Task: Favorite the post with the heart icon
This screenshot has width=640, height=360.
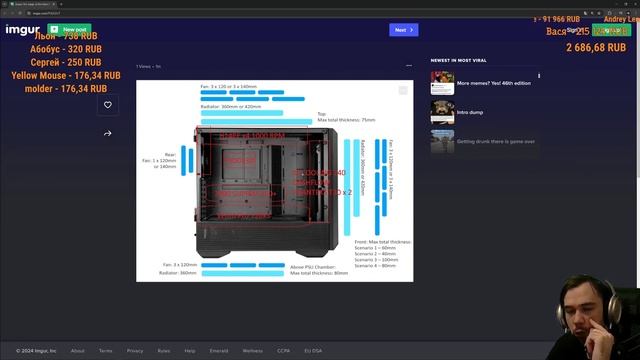Action: 108,105
